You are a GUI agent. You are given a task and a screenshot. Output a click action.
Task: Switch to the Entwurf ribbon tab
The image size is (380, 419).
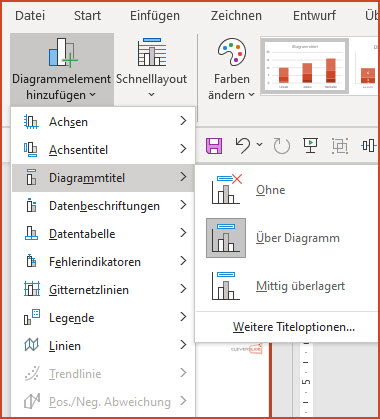pyautogui.click(x=314, y=16)
